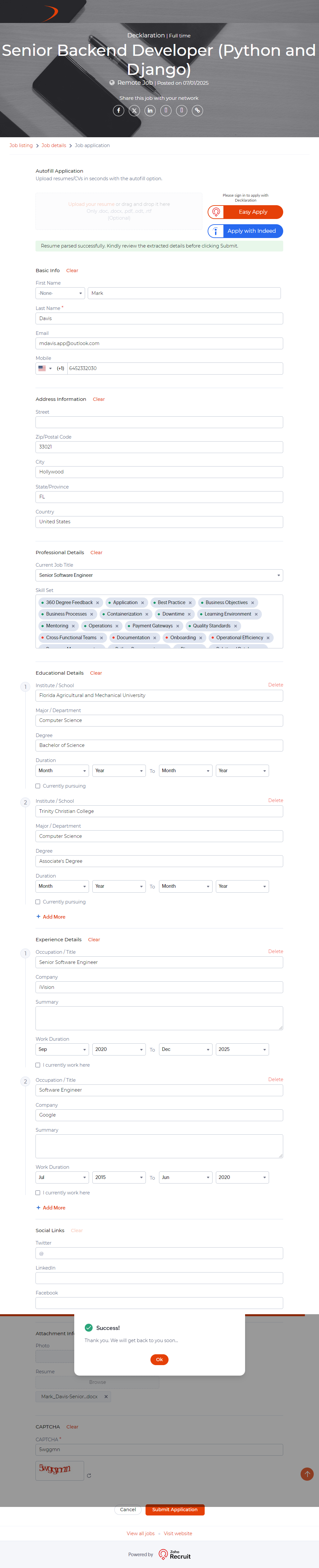
Task: Share job on Facebook icon
Action: 119,110
